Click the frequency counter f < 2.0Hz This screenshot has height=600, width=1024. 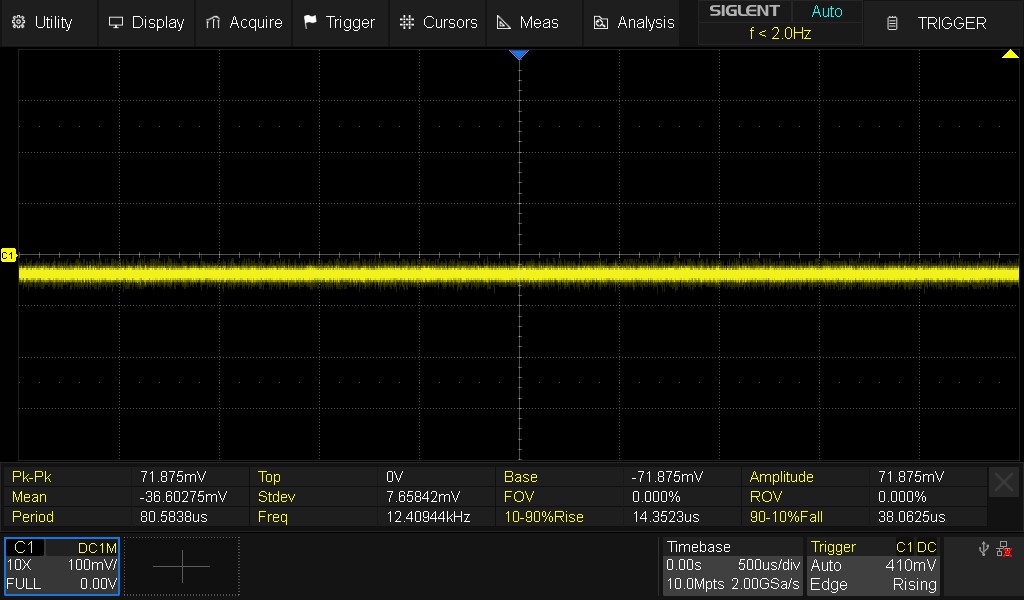click(x=780, y=33)
